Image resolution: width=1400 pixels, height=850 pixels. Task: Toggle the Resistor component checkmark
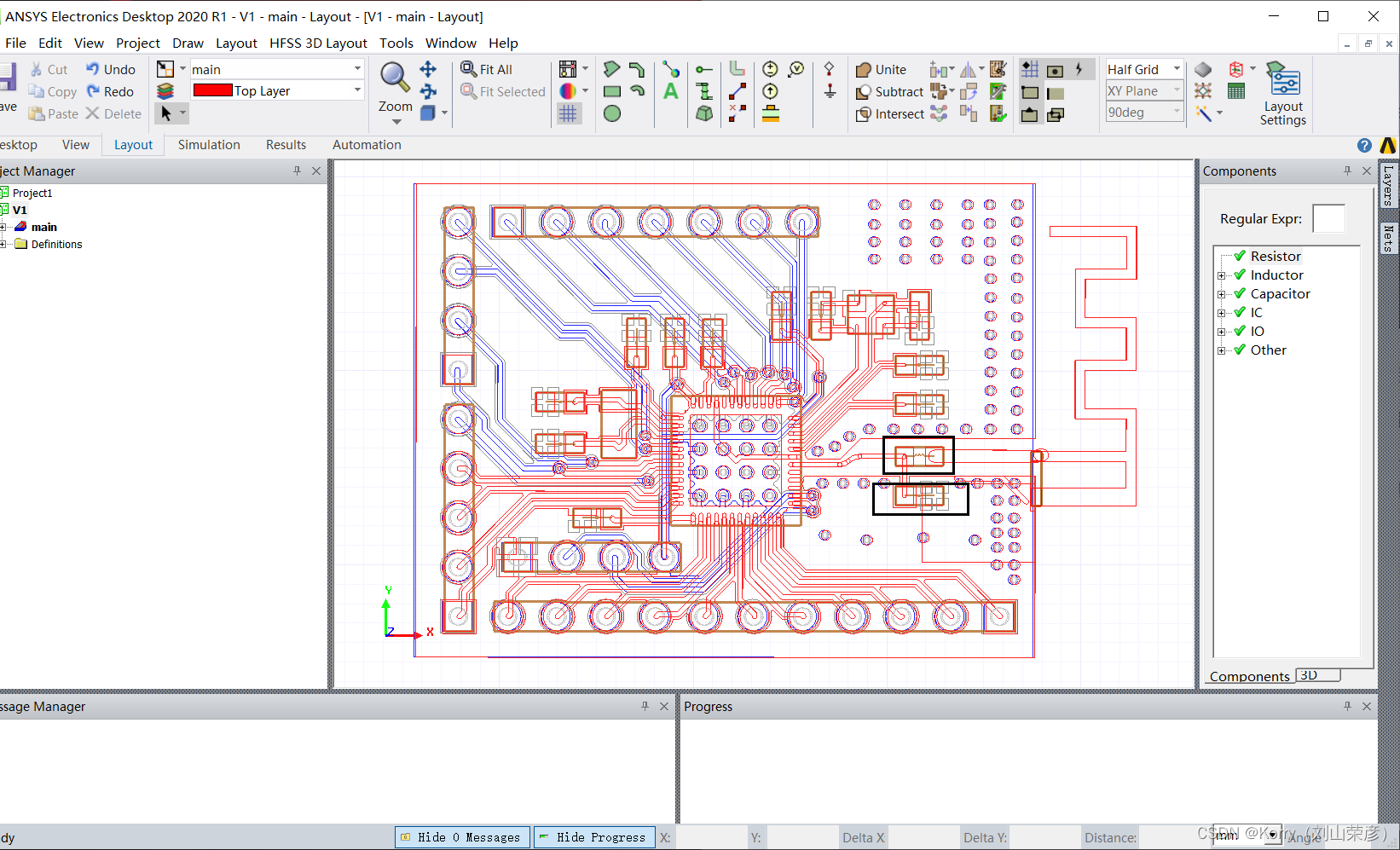(x=1240, y=256)
